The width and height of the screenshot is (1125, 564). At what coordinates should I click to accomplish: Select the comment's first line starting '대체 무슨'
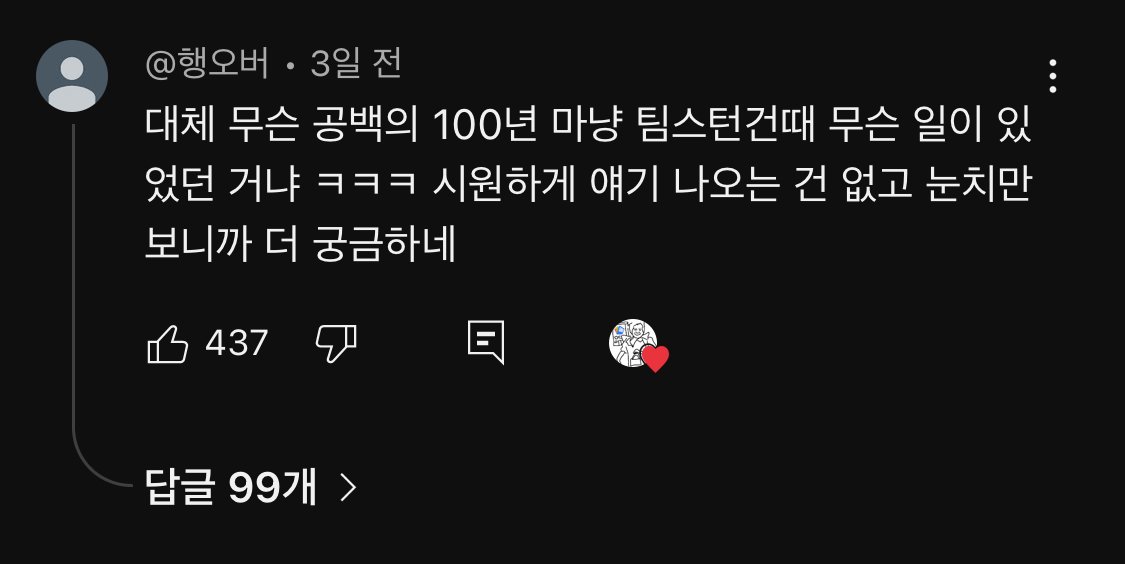point(588,126)
